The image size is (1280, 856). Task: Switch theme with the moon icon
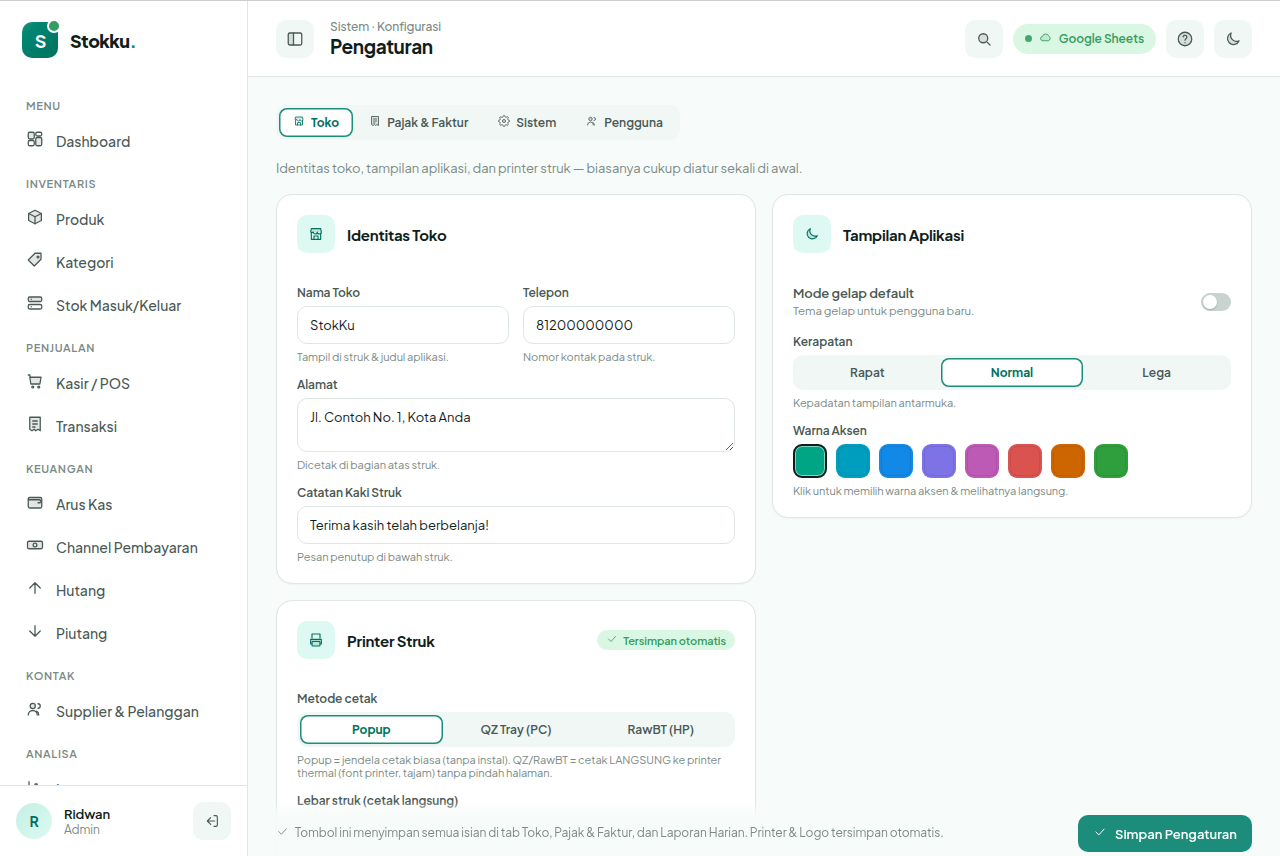coord(1233,39)
